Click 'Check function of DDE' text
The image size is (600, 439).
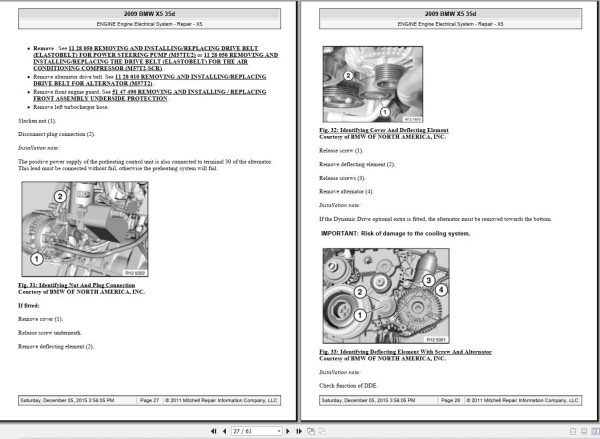pyautogui.click(x=348, y=386)
